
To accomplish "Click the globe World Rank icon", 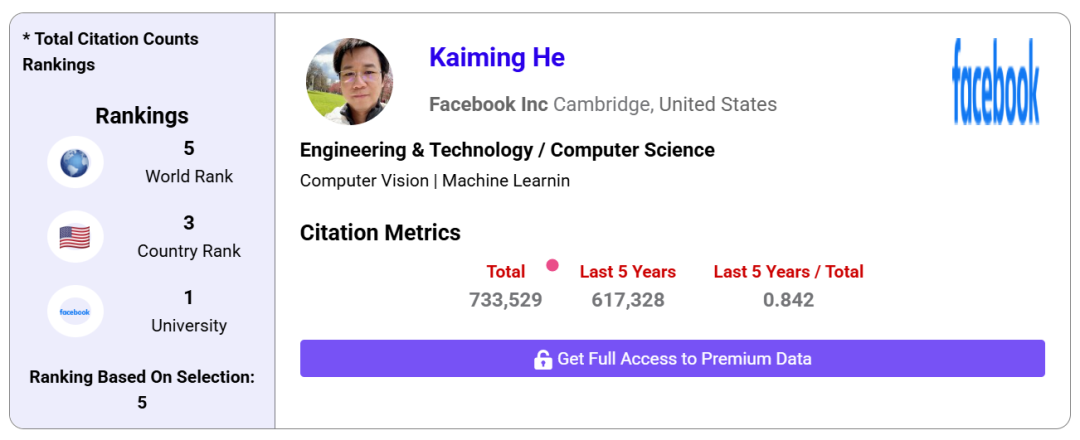I will (75, 163).
